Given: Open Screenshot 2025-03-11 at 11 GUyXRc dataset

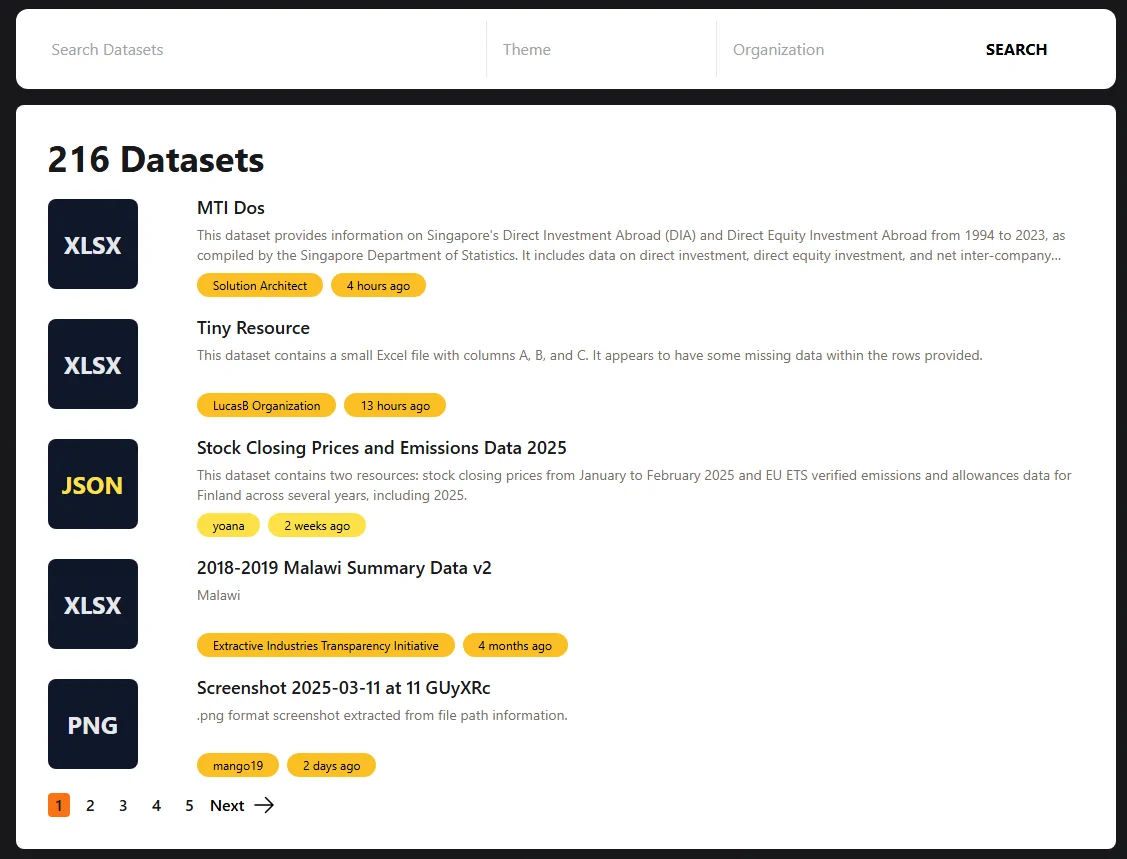Looking at the screenshot, I should click(x=343, y=688).
